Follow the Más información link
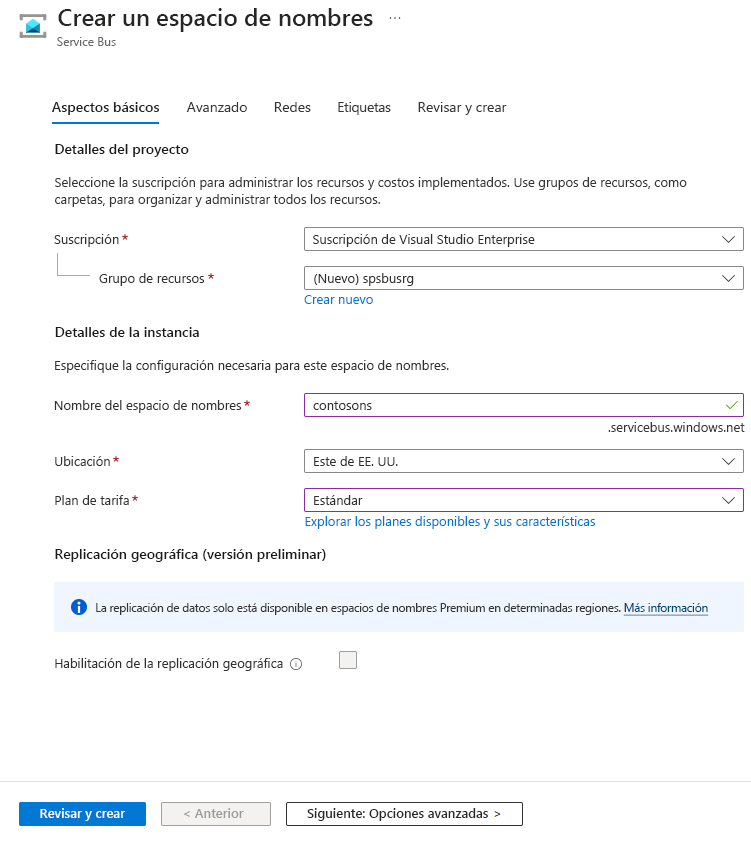 [666, 608]
